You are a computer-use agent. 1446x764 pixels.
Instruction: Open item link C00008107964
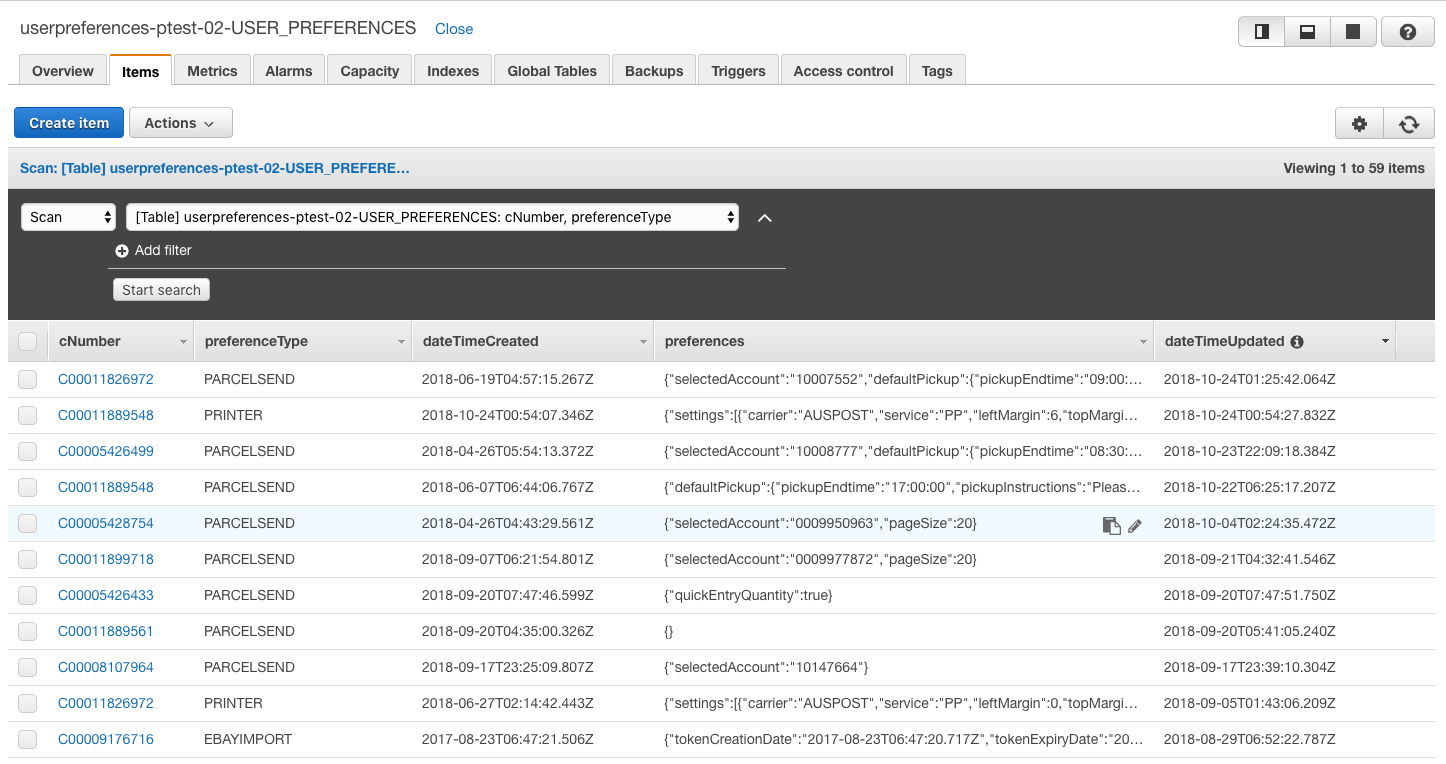[x=106, y=667]
